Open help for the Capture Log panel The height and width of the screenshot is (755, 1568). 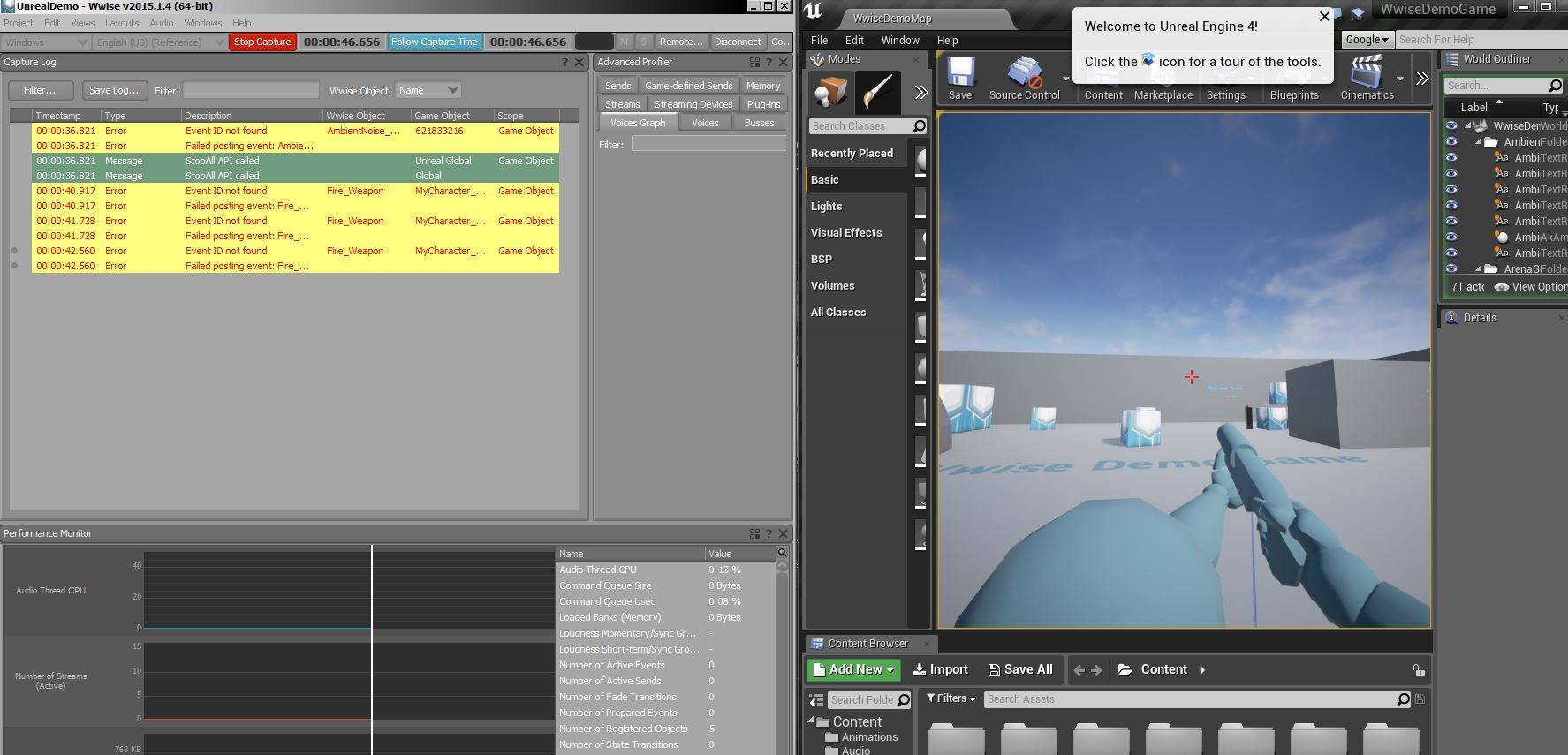[565, 62]
